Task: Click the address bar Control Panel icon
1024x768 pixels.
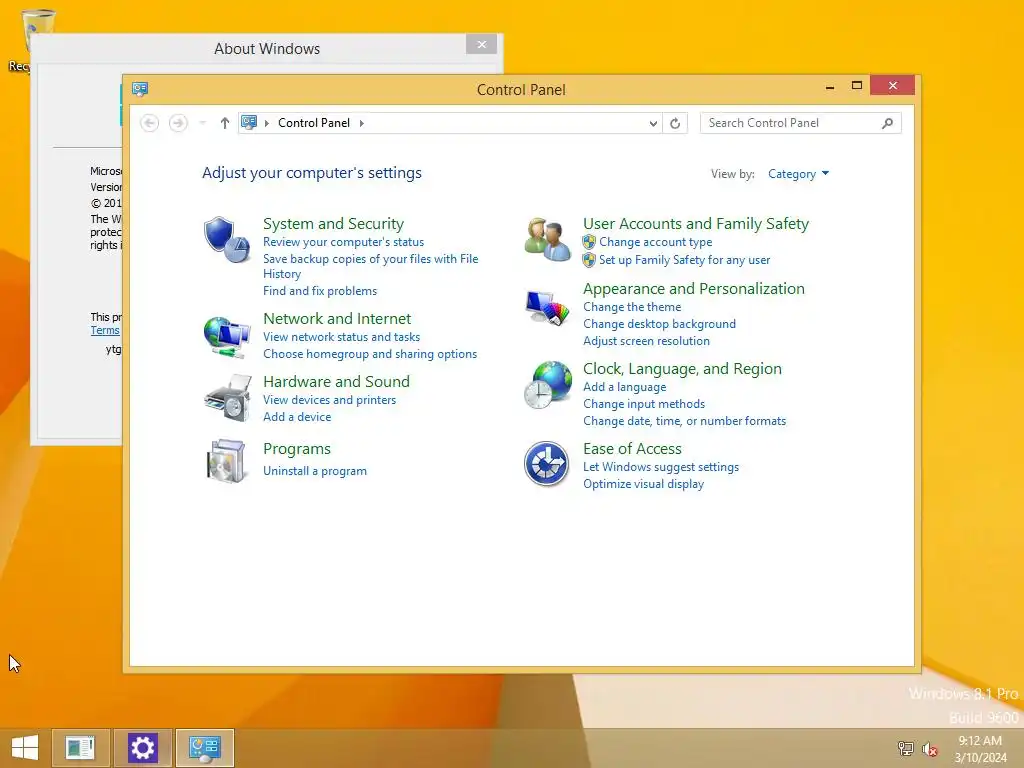Action: pos(249,122)
